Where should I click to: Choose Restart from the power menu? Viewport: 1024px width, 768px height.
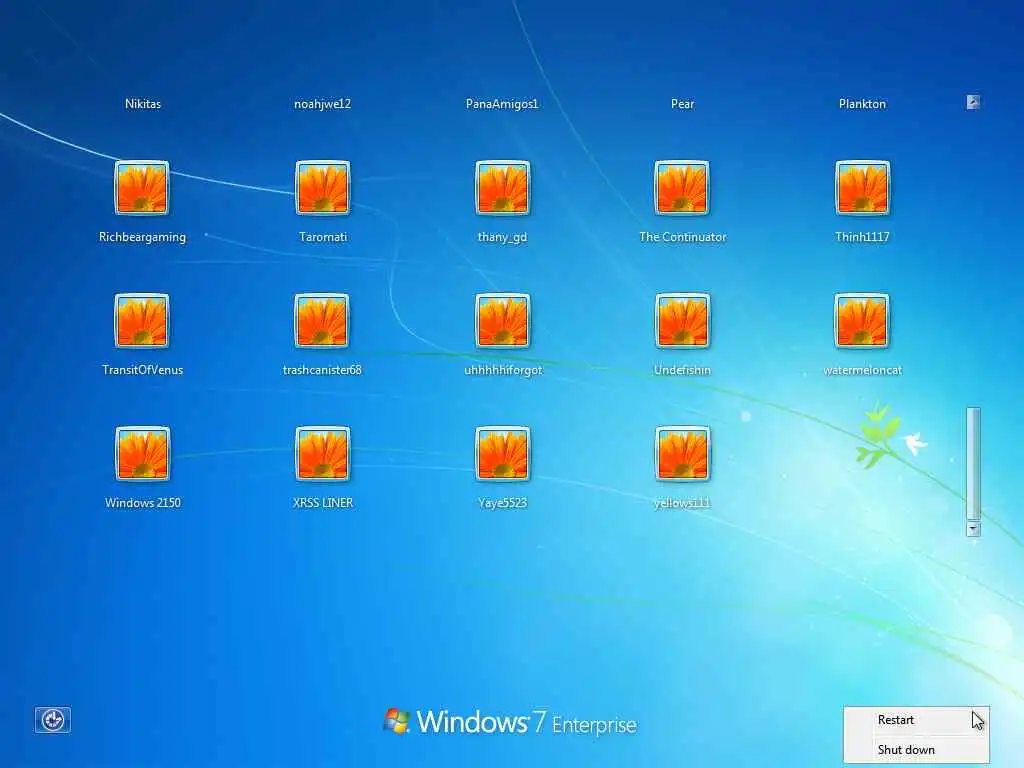(916, 720)
